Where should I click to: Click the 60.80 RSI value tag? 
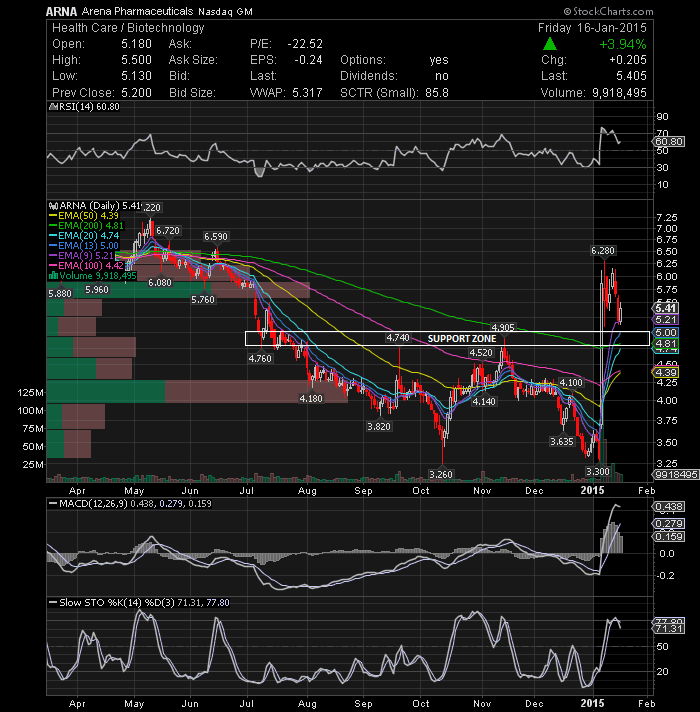[669, 142]
